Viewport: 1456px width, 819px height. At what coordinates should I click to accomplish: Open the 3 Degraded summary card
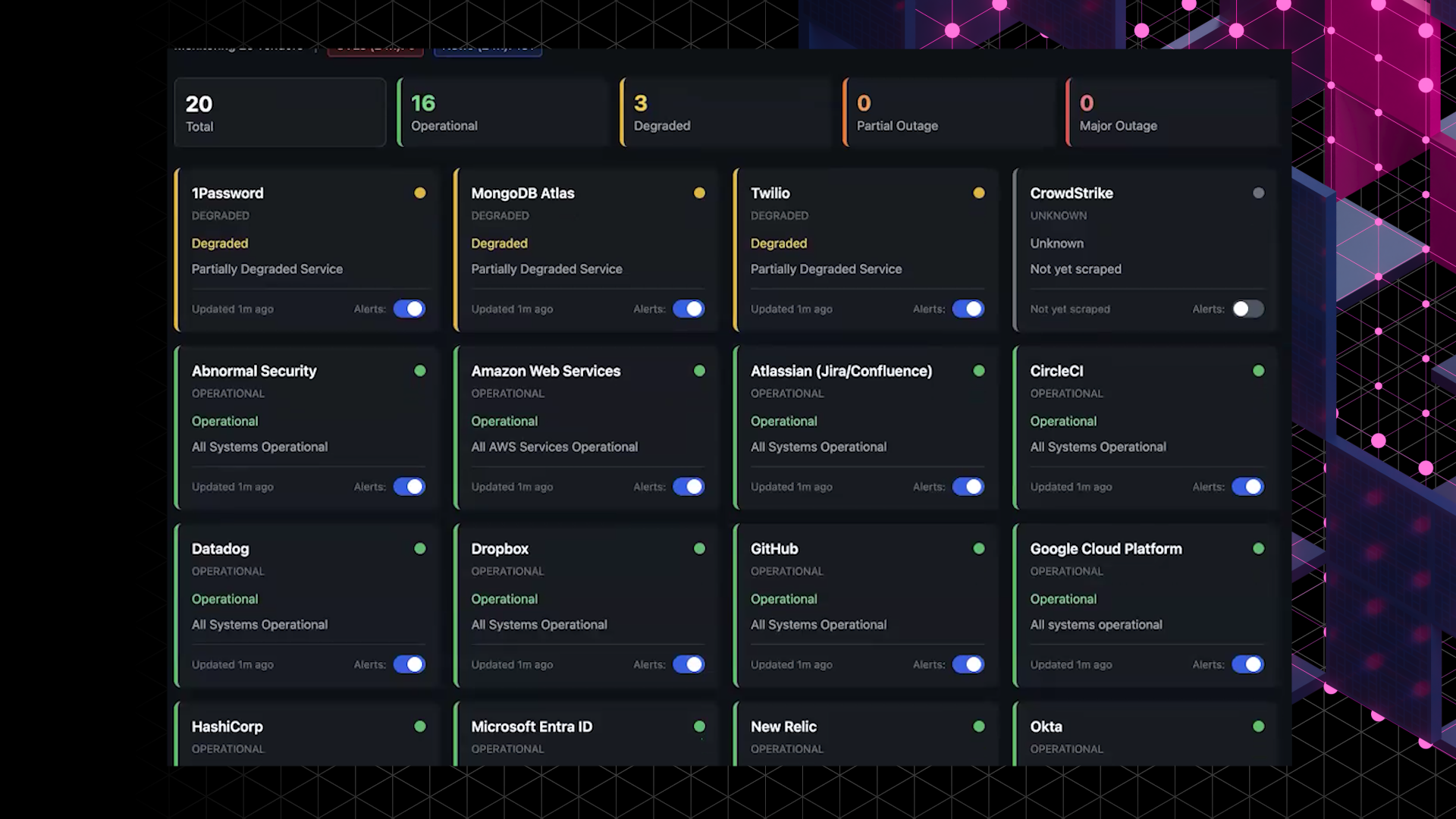[726, 112]
